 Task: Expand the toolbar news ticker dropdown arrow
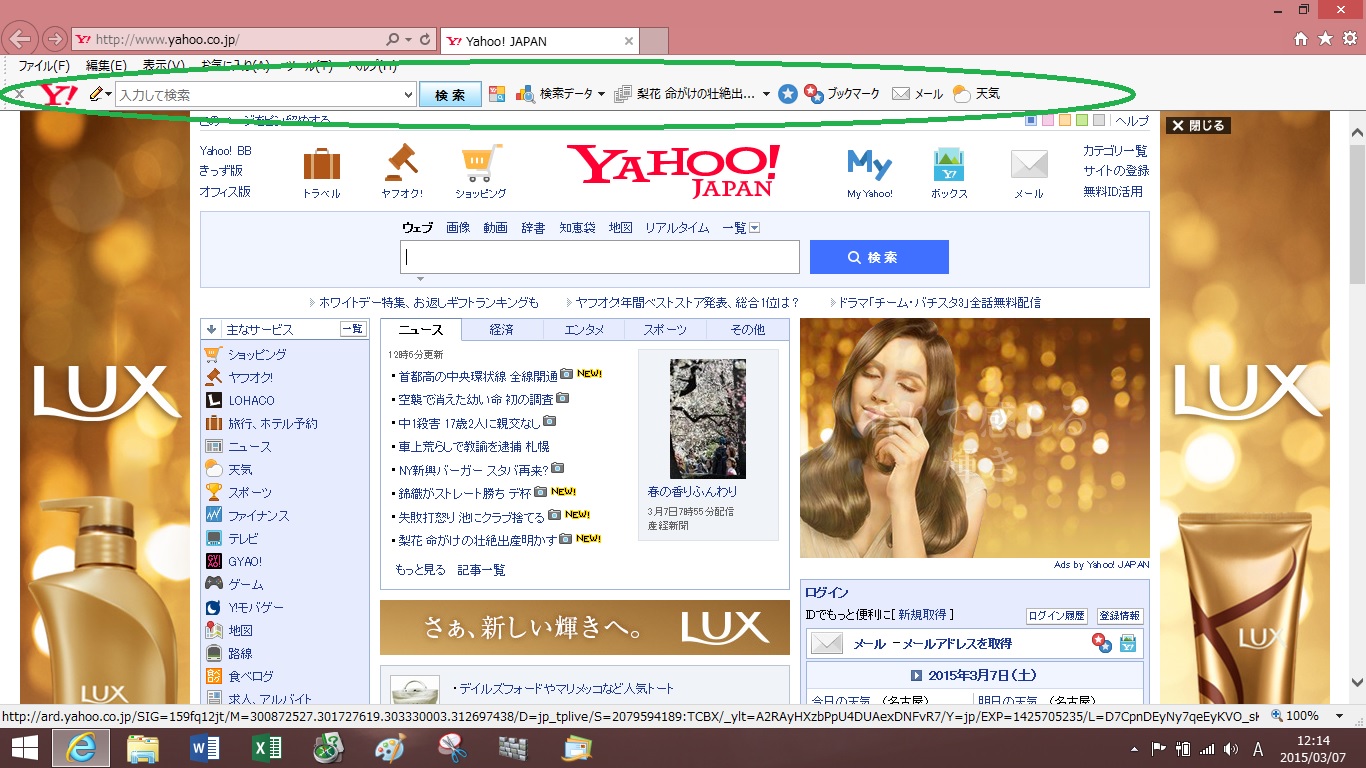[x=766, y=94]
